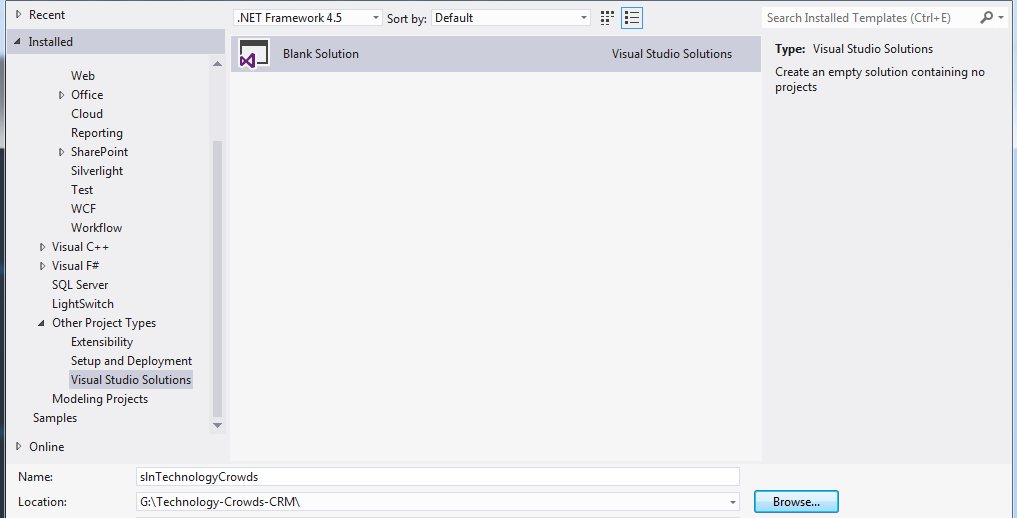Screen dimensions: 1017x518
Task: Click the Name field containing slnTechnologyCrowds
Action: tap(438, 477)
